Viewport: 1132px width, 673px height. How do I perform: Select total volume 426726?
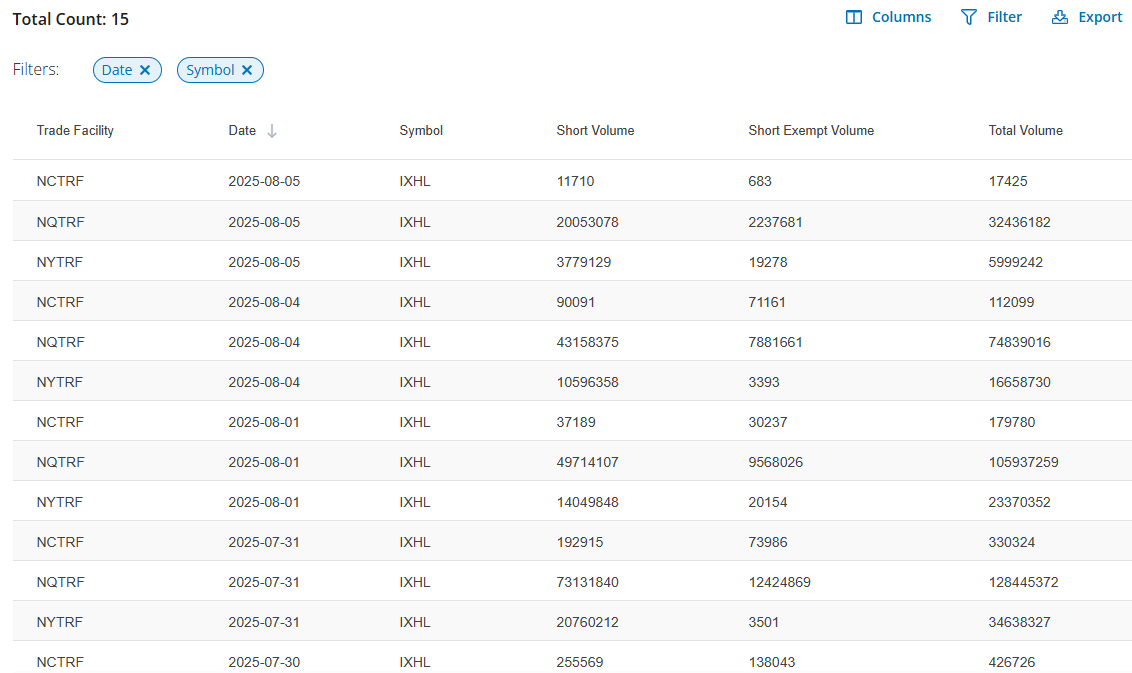(1011, 662)
